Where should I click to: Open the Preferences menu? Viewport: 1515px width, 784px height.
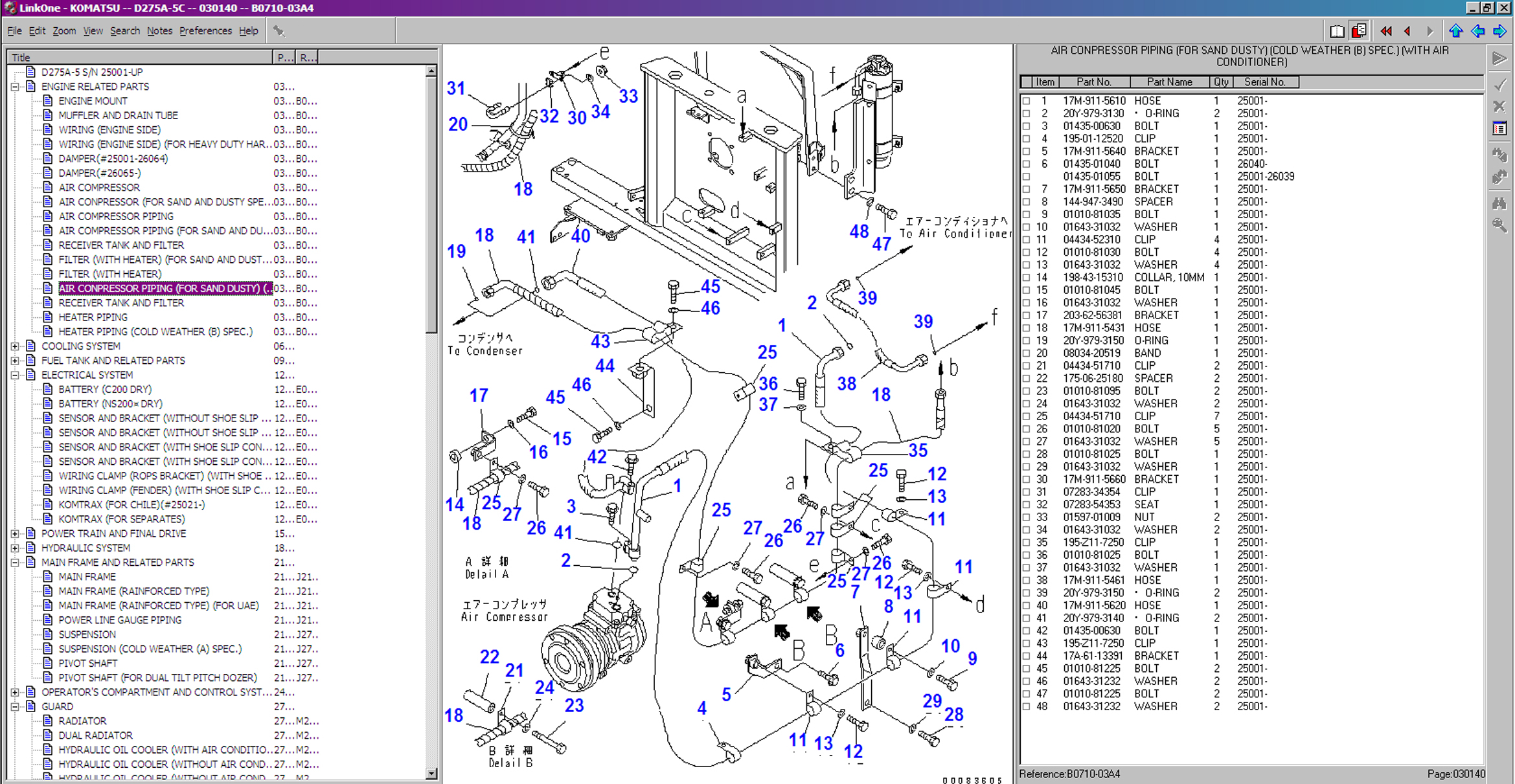click(x=205, y=30)
